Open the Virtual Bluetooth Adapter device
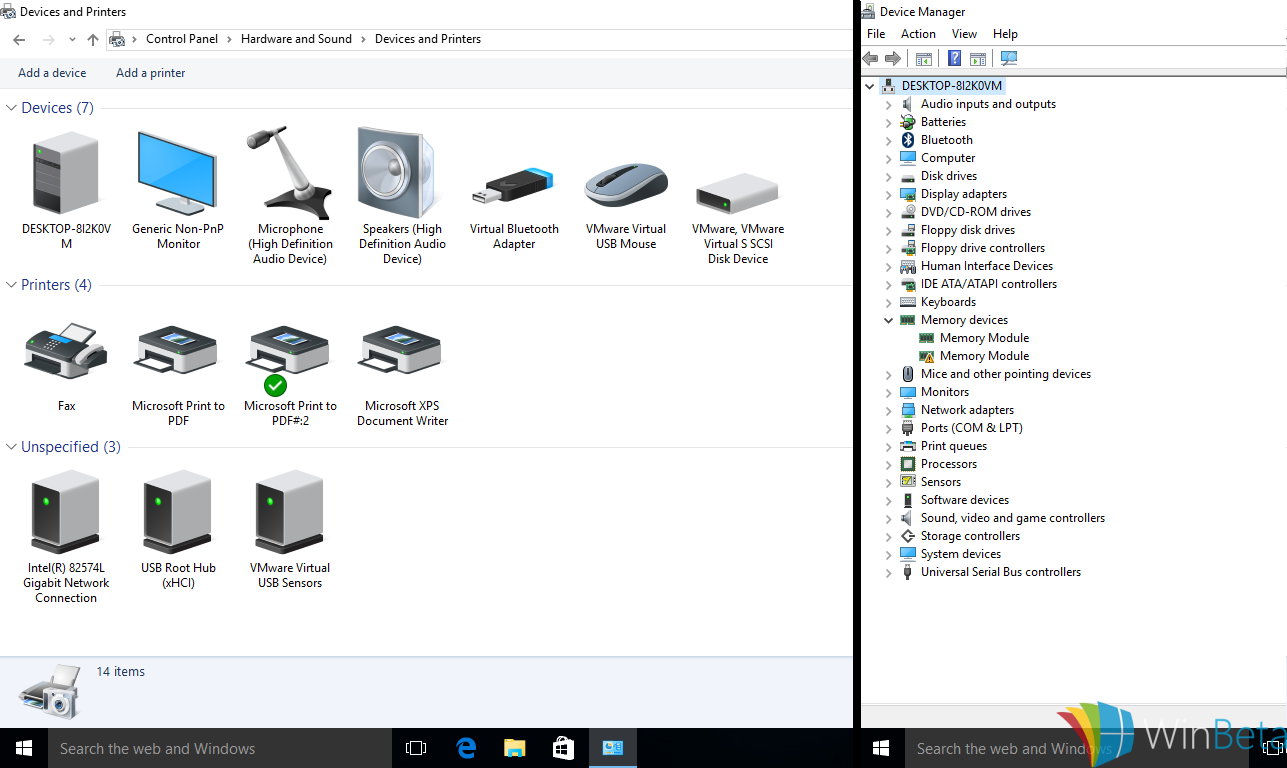Screen dimensions: 1287x768 pos(514,185)
